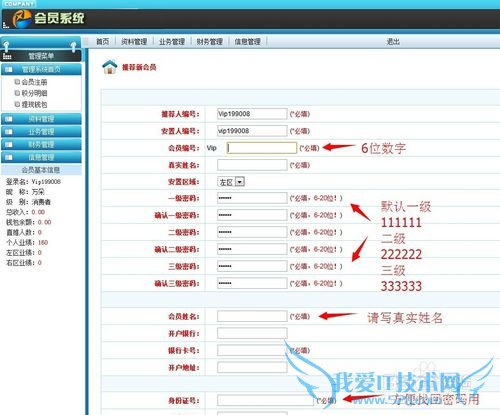Expand the 业务管理 sidebar section
The height and width of the screenshot is (415, 500).
[41, 132]
